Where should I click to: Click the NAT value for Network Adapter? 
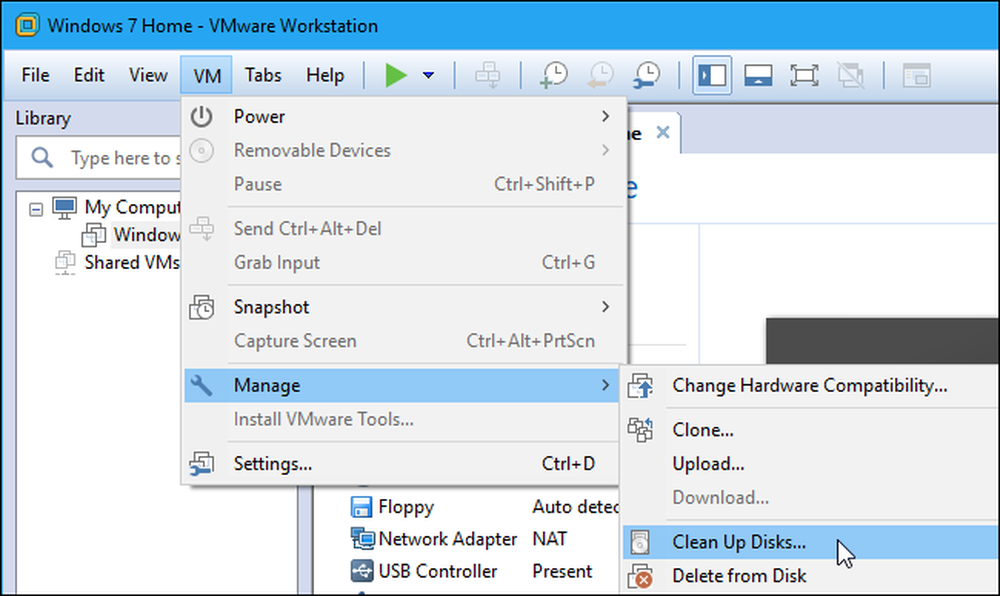tap(549, 539)
